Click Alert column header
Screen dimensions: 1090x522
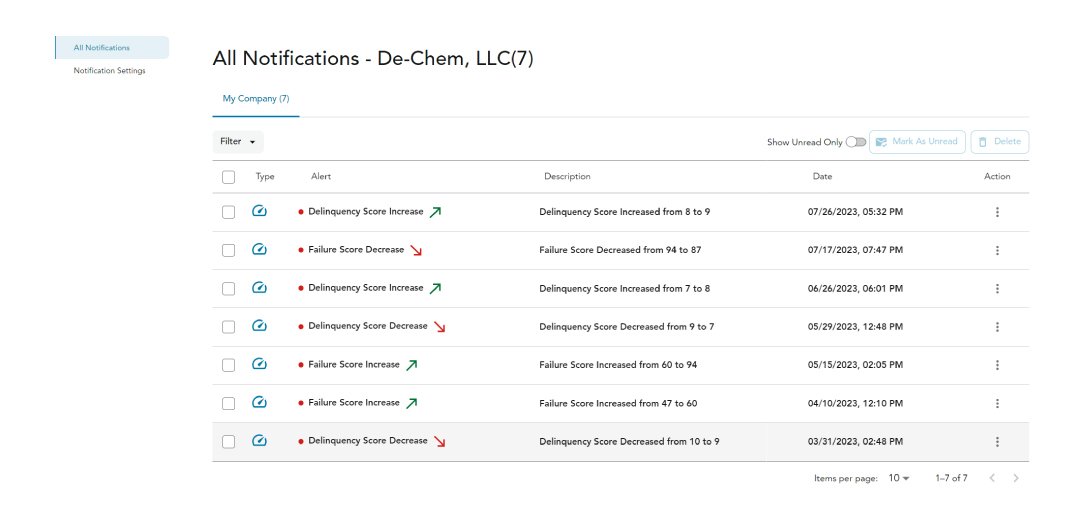click(x=321, y=177)
